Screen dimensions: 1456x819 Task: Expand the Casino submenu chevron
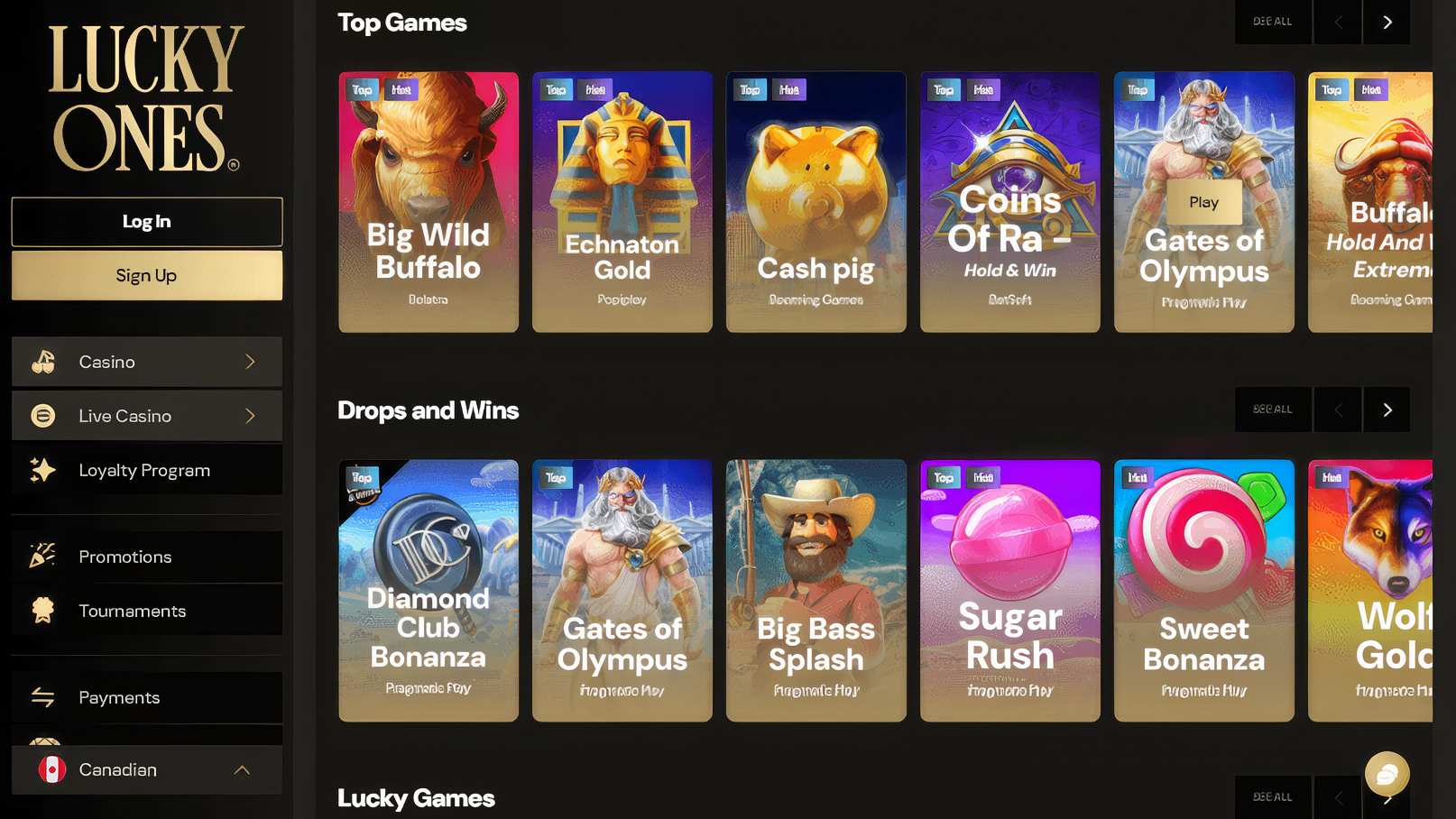coord(250,362)
